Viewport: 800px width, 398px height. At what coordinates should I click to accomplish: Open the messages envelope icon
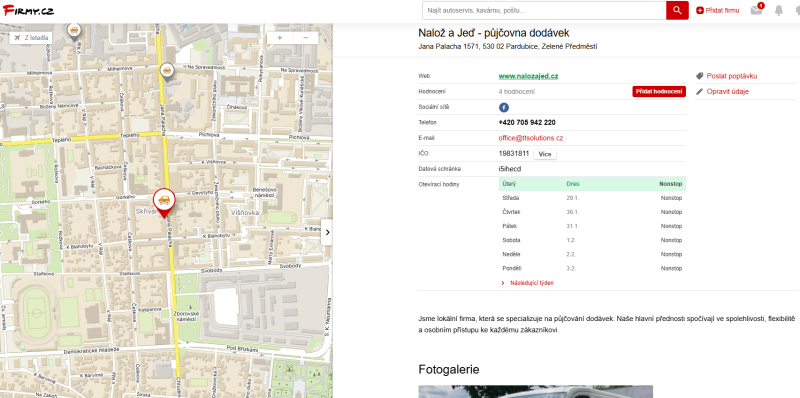pos(756,10)
